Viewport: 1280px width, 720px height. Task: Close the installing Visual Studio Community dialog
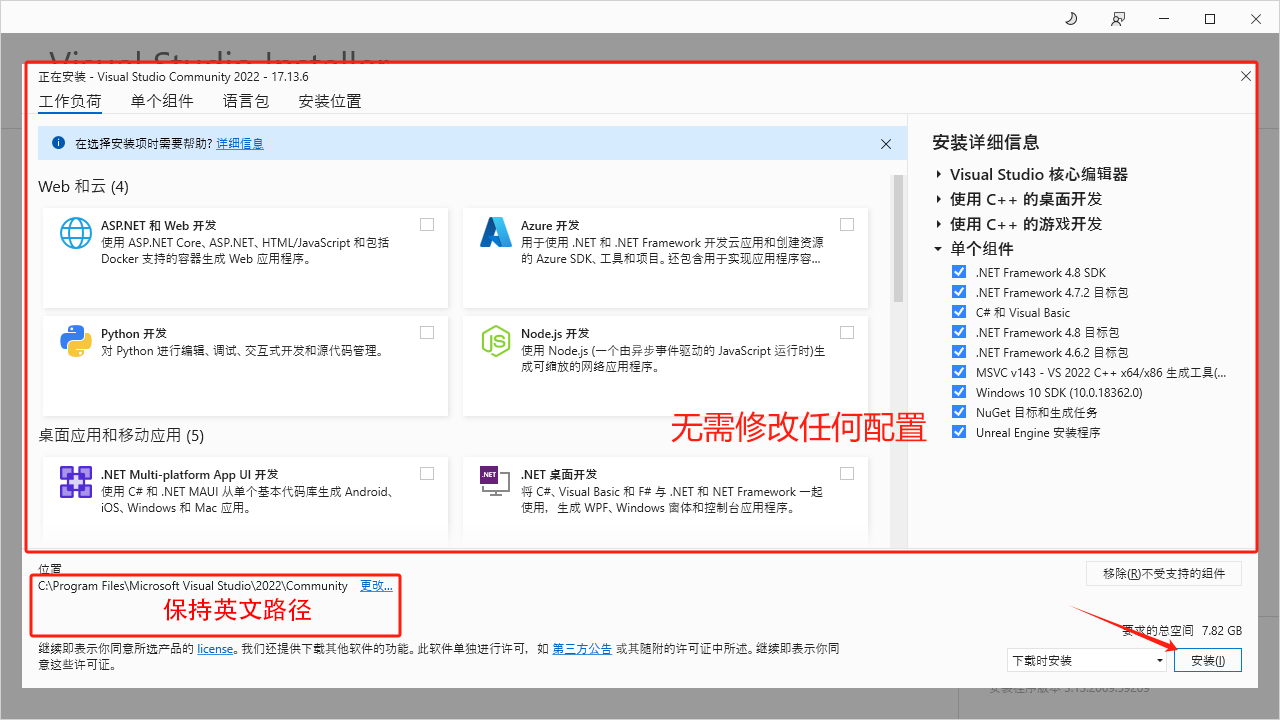point(1246,76)
